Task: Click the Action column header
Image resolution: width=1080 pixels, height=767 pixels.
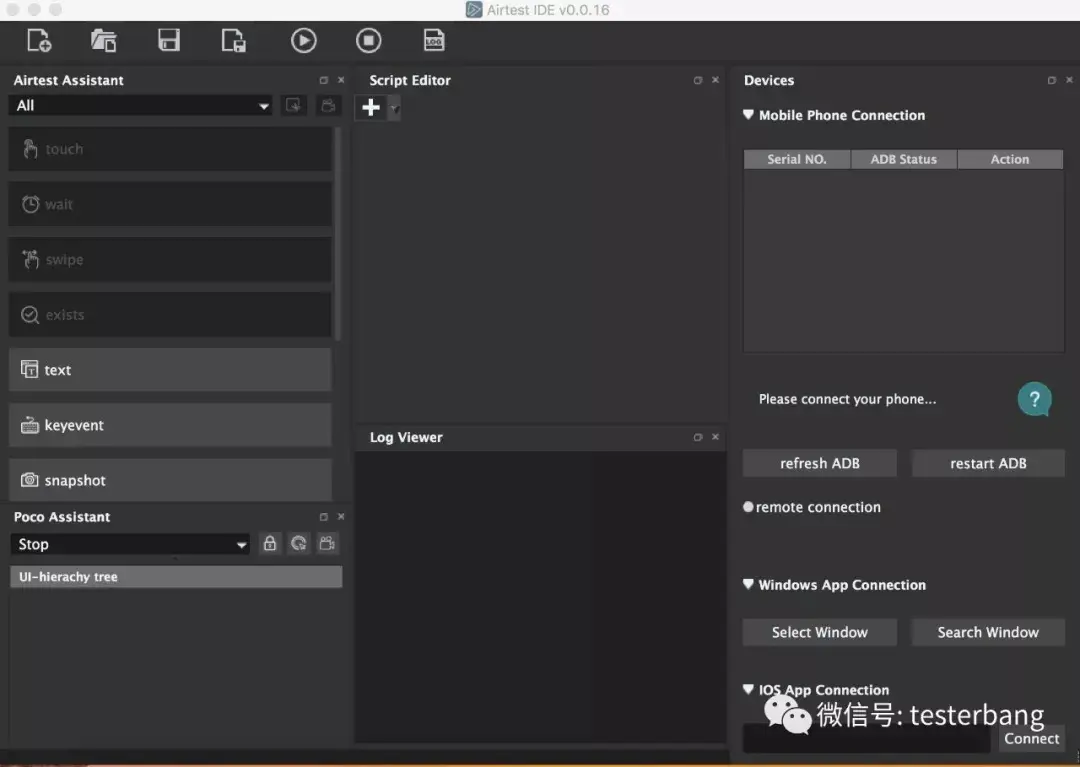Action: 1010,159
